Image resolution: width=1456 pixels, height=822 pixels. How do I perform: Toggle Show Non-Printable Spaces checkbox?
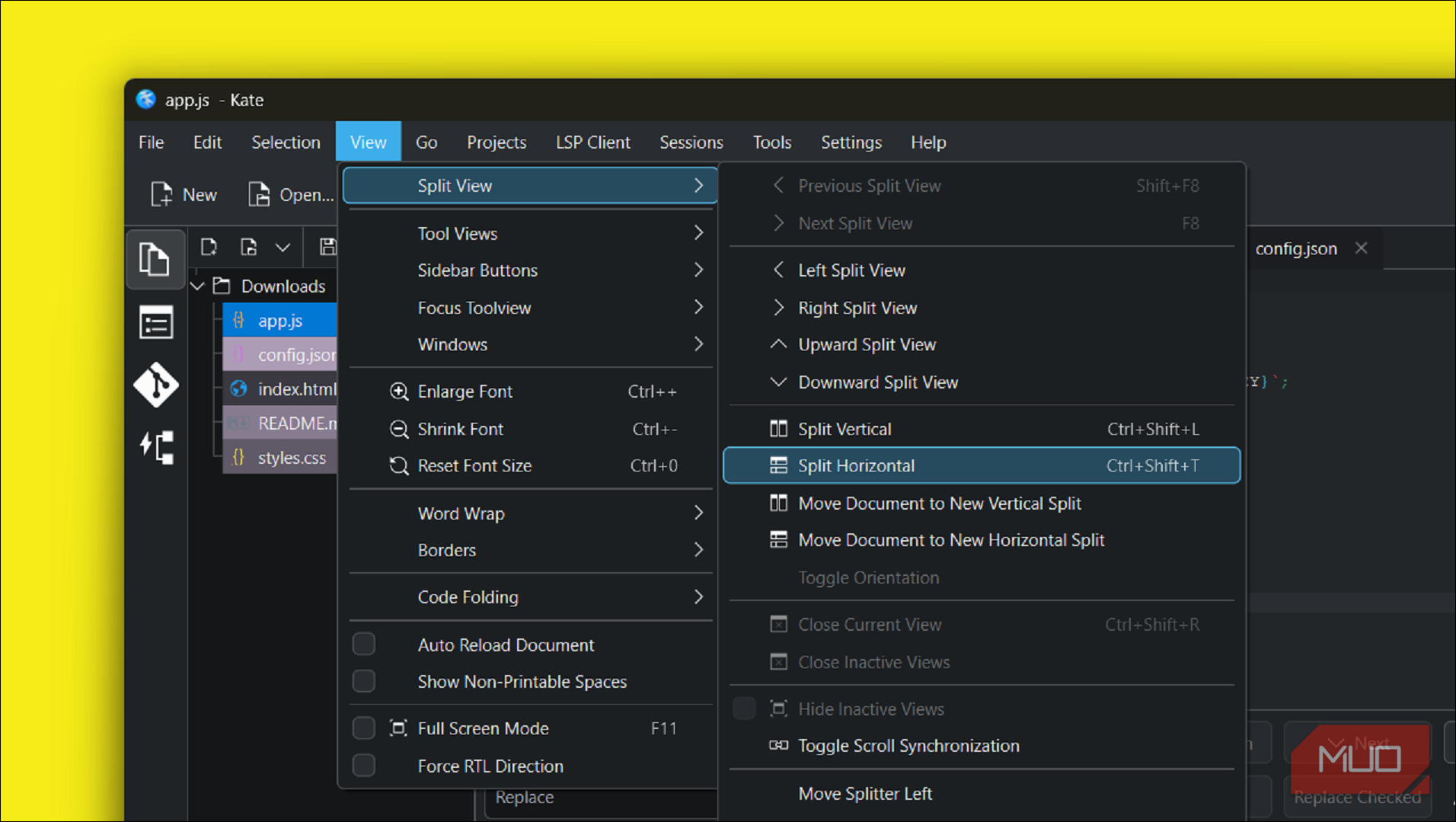tap(364, 681)
